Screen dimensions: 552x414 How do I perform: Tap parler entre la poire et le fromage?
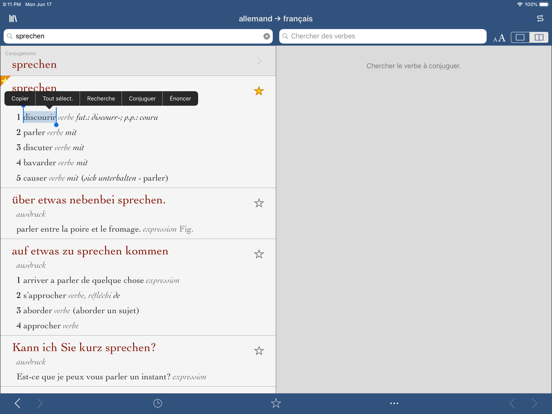[79, 229]
